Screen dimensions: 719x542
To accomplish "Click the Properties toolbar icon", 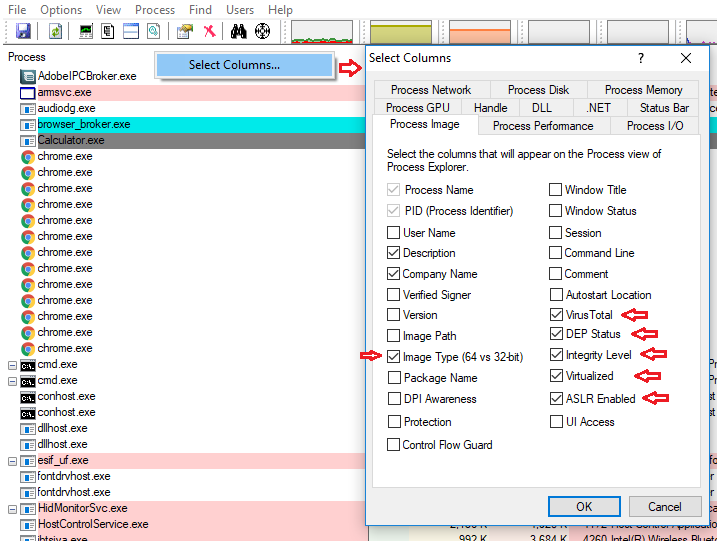I will pyautogui.click(x=184, y=31).
